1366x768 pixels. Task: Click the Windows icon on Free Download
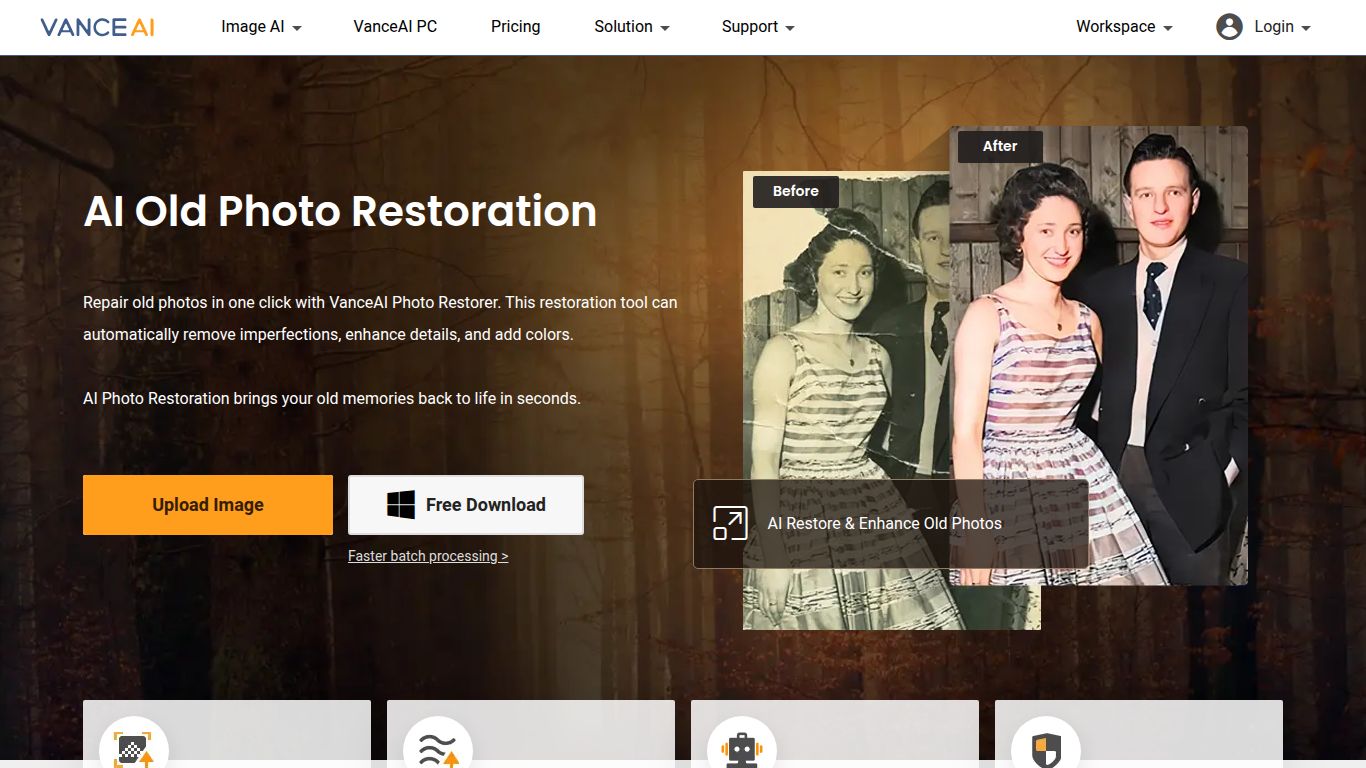click(402, 504)
